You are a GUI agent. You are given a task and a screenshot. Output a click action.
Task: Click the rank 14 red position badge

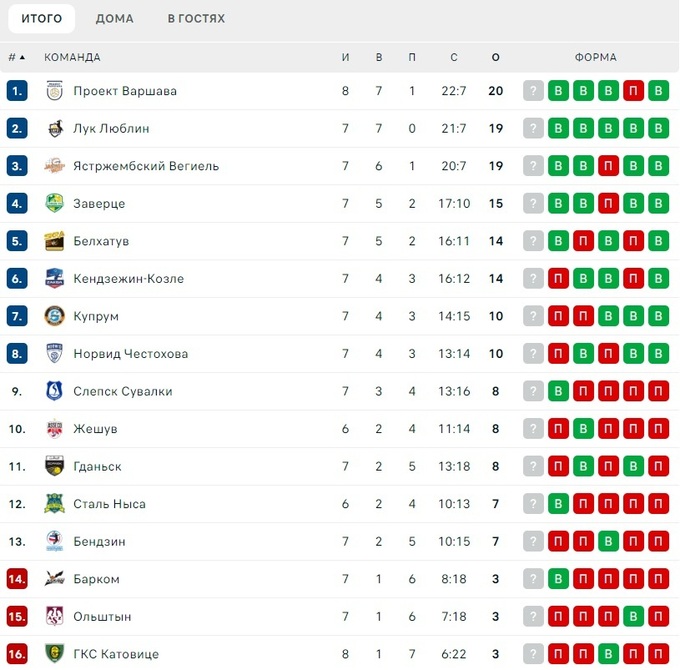pyautogui.click(x=17, y=579)
